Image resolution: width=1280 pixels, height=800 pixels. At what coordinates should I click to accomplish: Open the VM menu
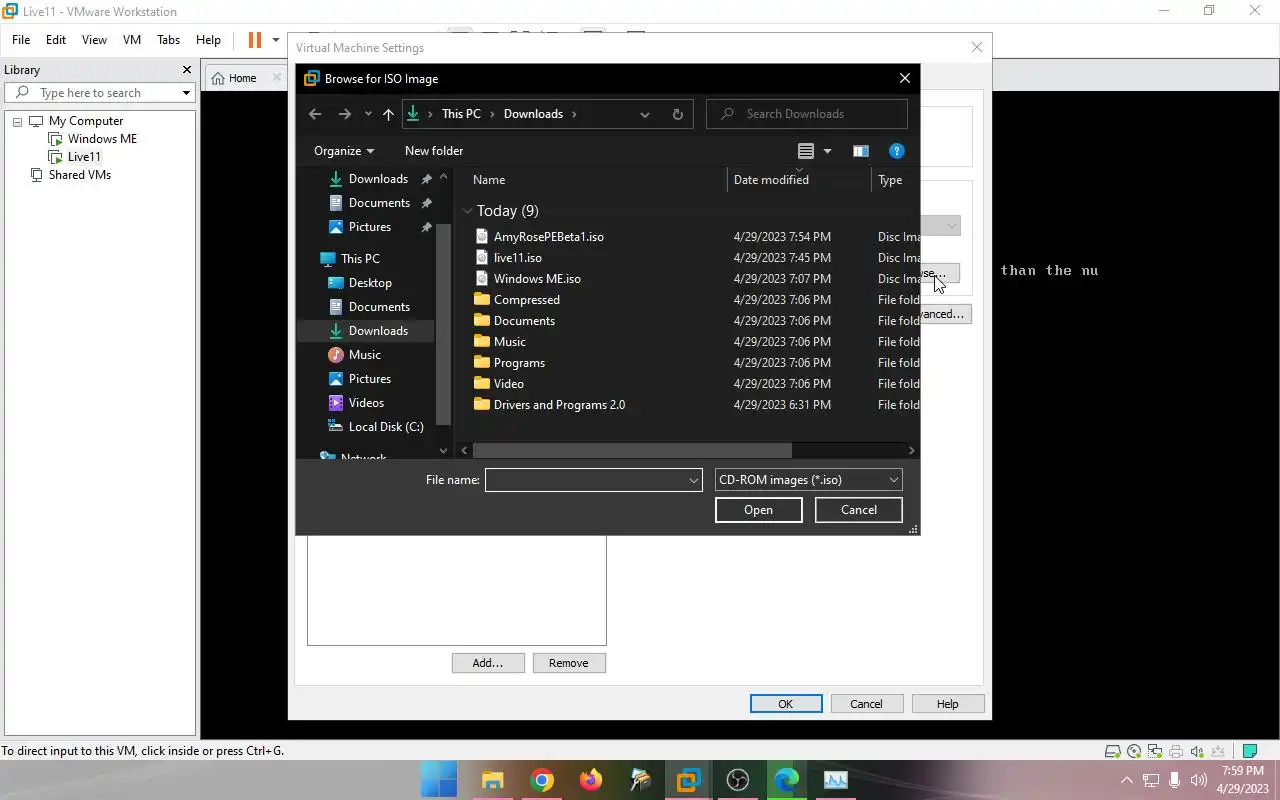(132, 40)
